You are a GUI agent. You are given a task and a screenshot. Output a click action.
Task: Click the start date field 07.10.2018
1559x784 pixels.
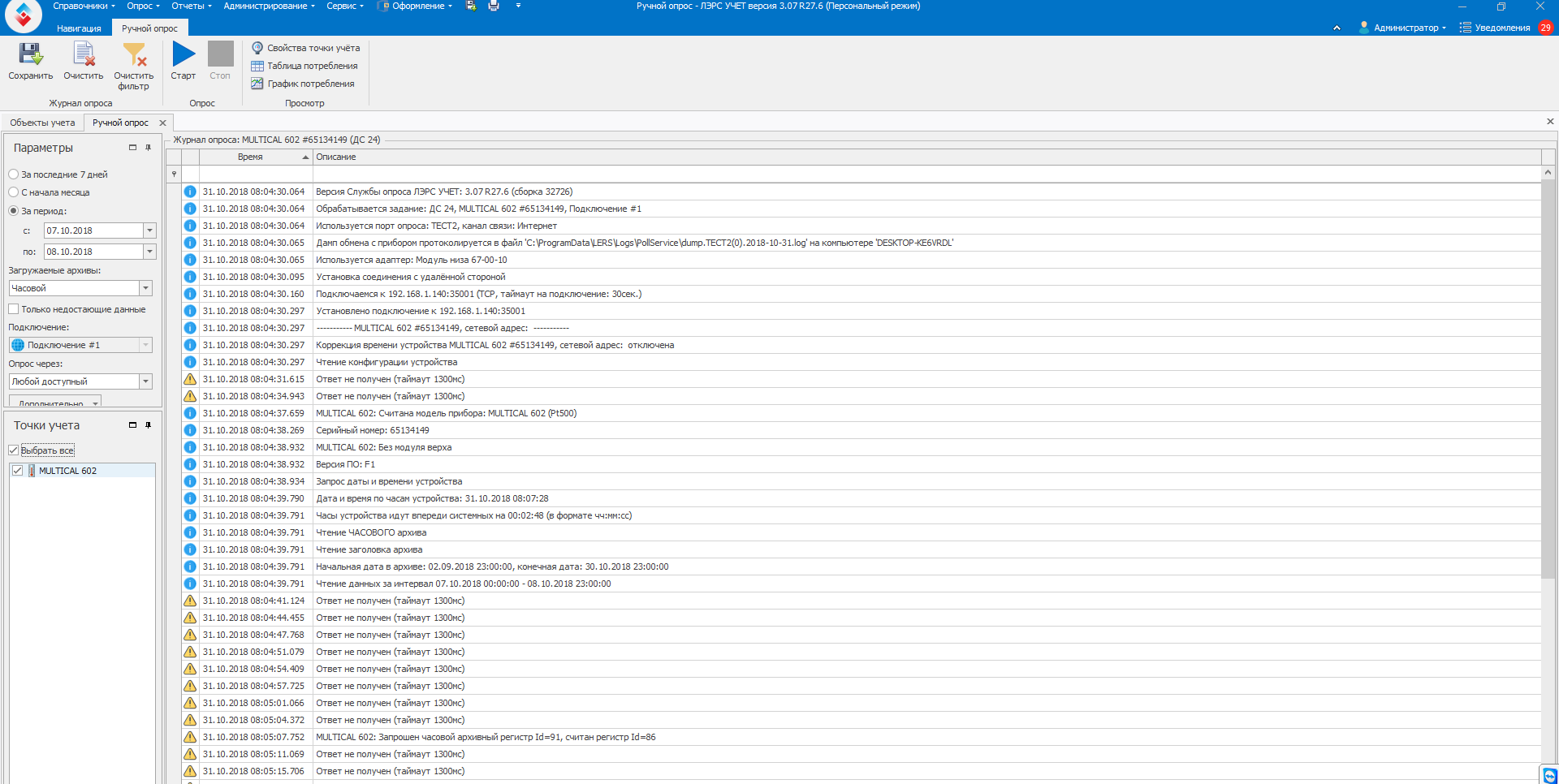(93, 230)
